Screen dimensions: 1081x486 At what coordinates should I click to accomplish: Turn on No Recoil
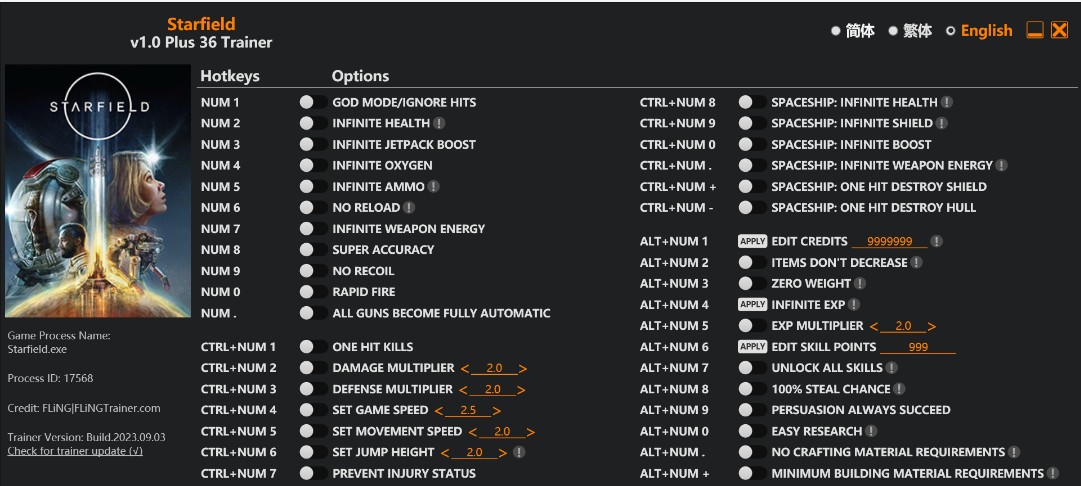314,271
